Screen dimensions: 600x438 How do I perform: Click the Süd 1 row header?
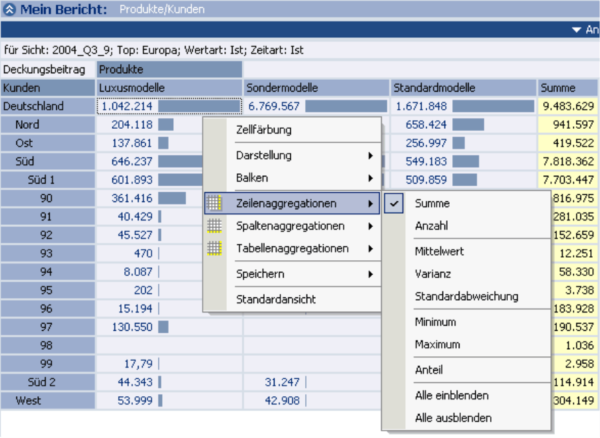pos(48,179)
